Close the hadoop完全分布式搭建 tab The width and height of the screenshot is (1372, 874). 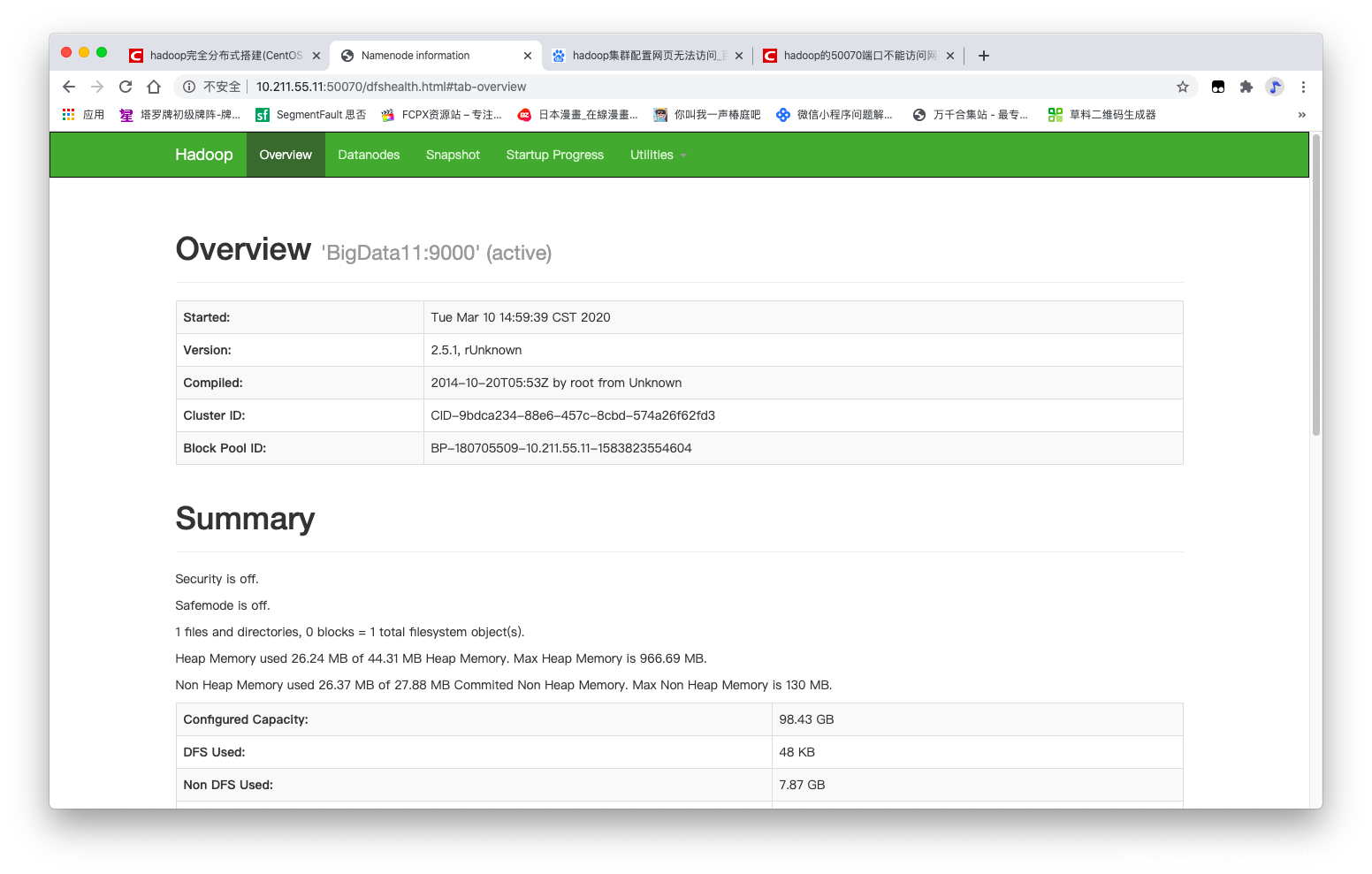316,56
